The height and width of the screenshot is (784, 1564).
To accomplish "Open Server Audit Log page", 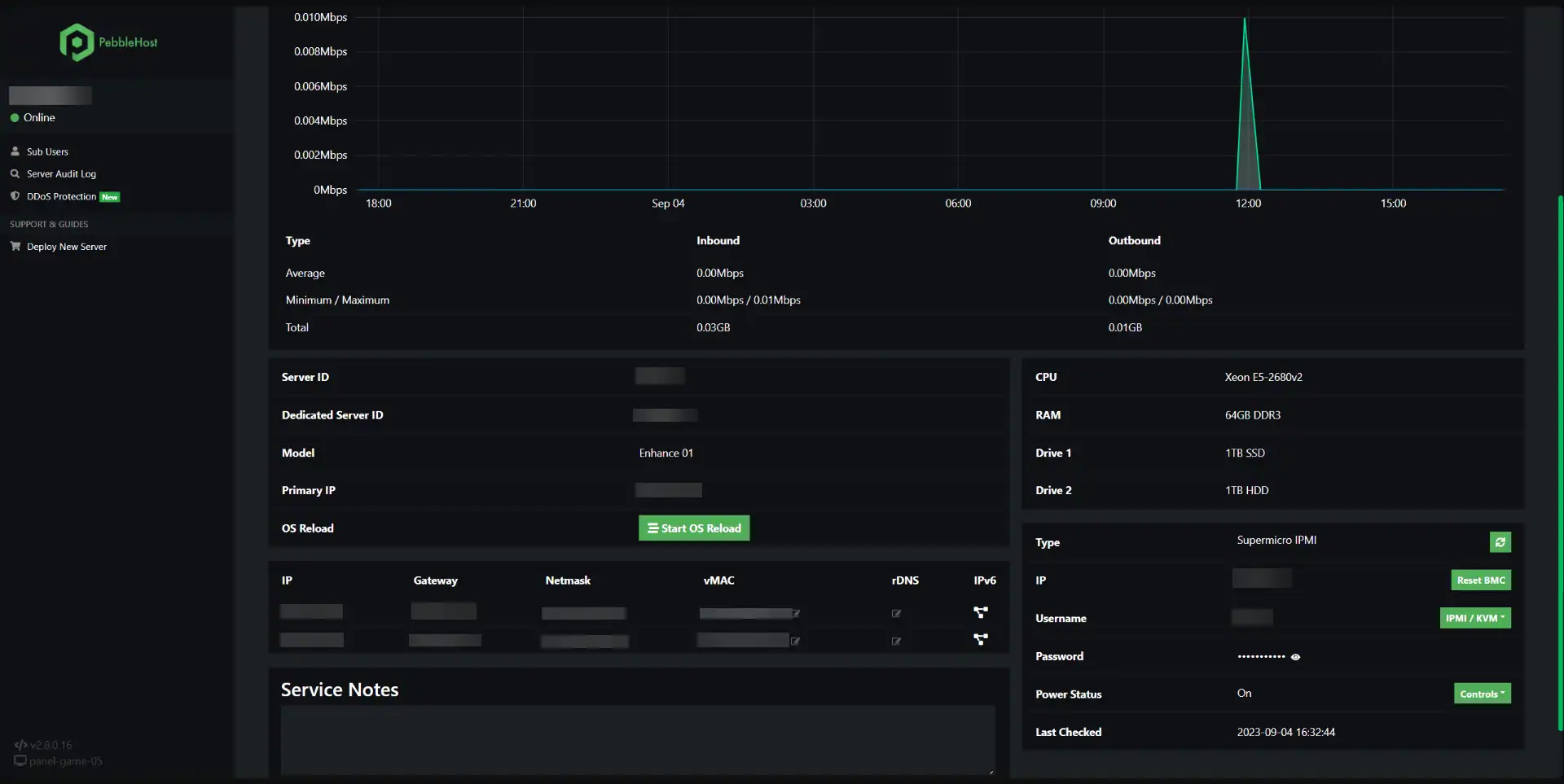I will coord(61,174).
